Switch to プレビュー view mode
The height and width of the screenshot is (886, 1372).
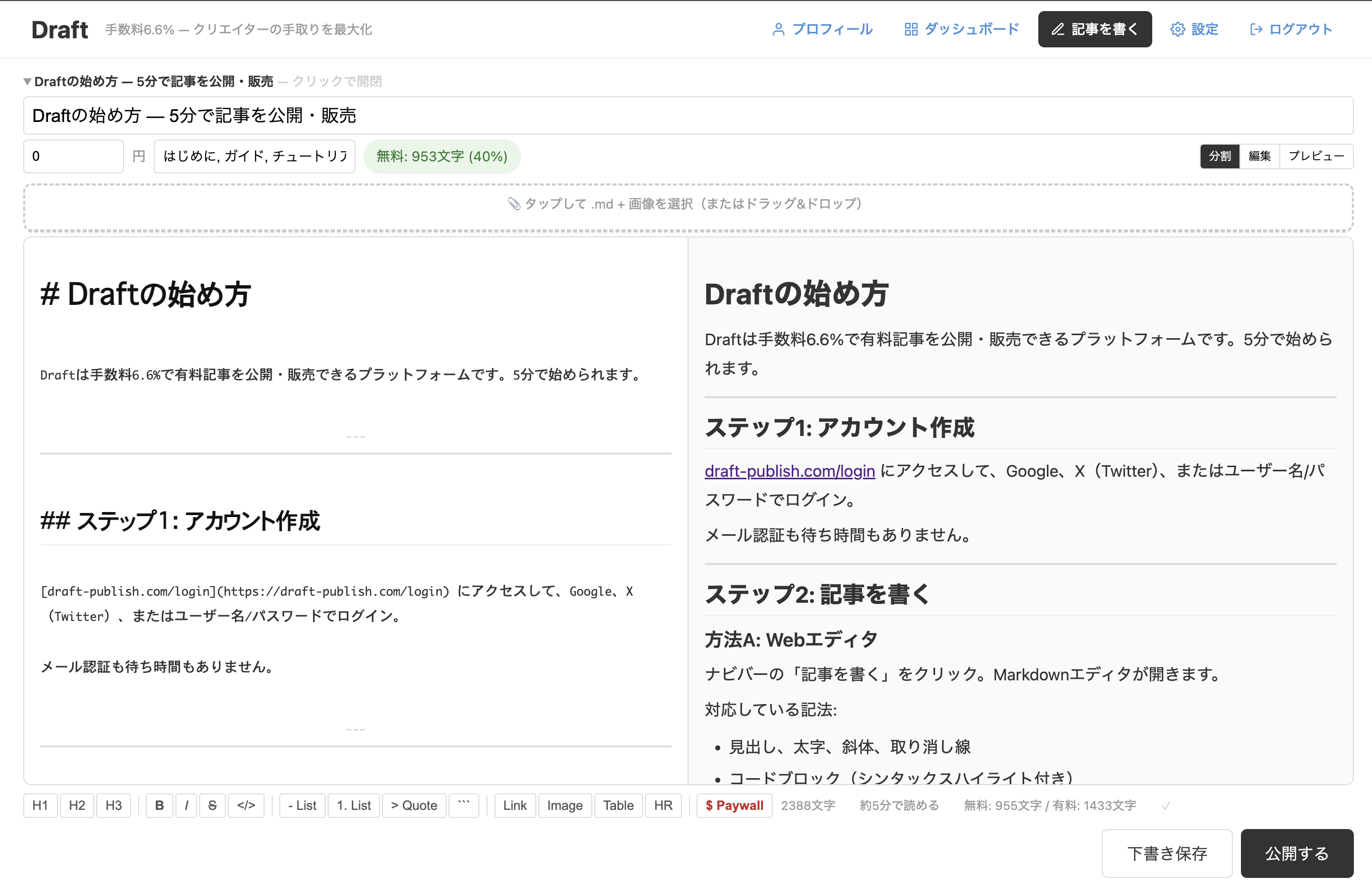pos(1316,156)
